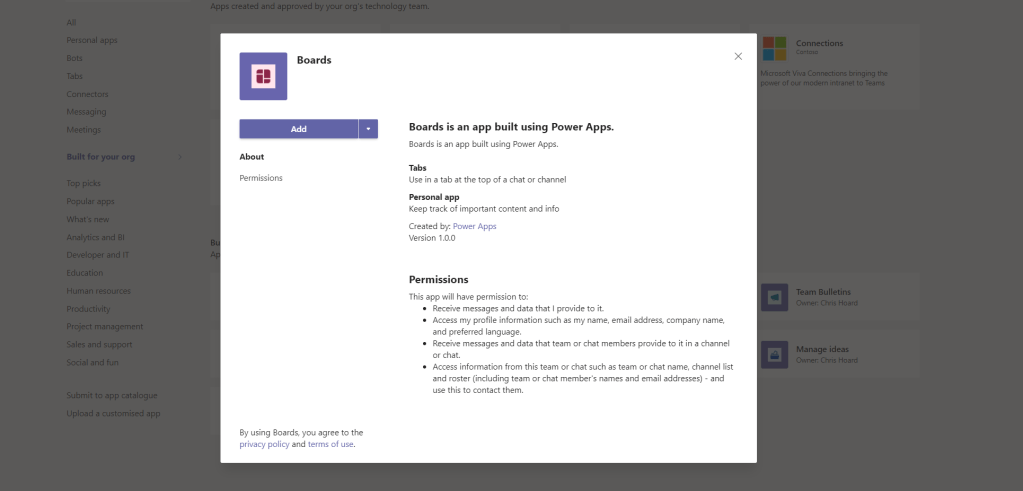
Task: Open the Power Apps creator link
Action: pyautogui.click(x=474, y=226)
